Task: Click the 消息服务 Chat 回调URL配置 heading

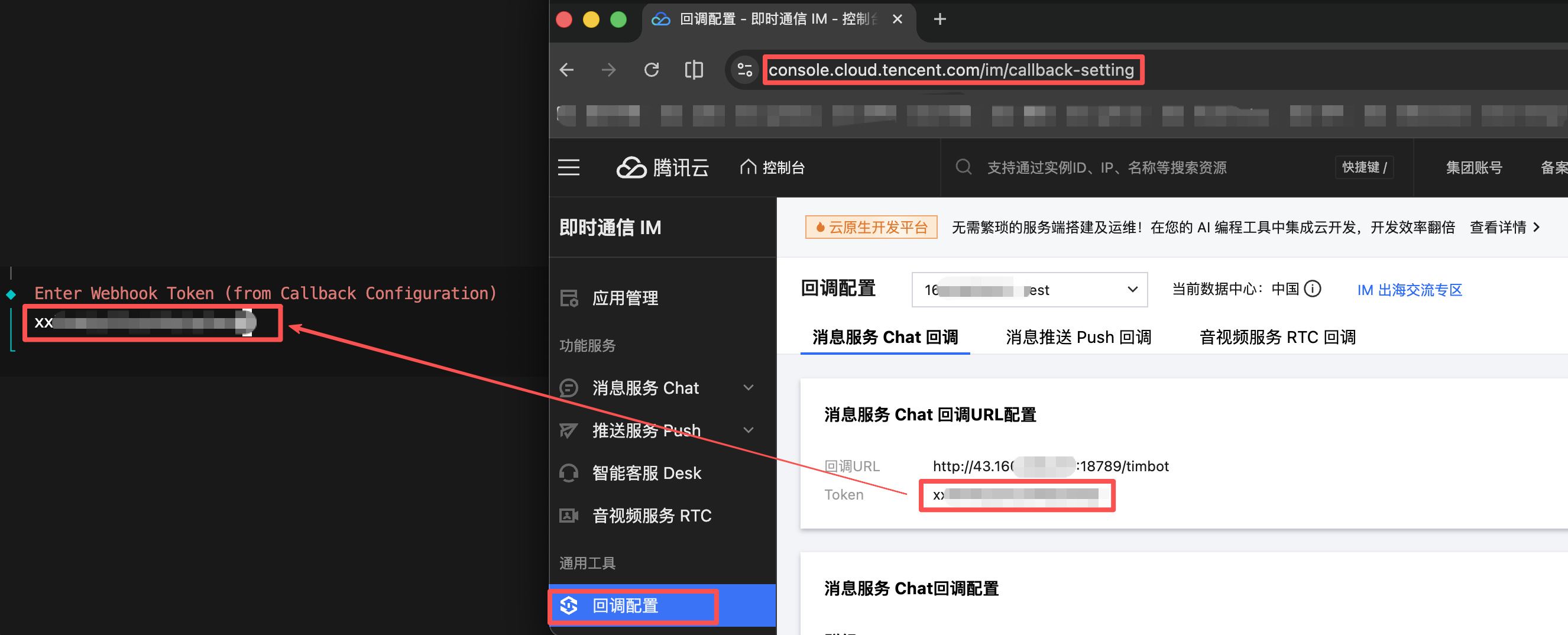Action: (929, 414)
